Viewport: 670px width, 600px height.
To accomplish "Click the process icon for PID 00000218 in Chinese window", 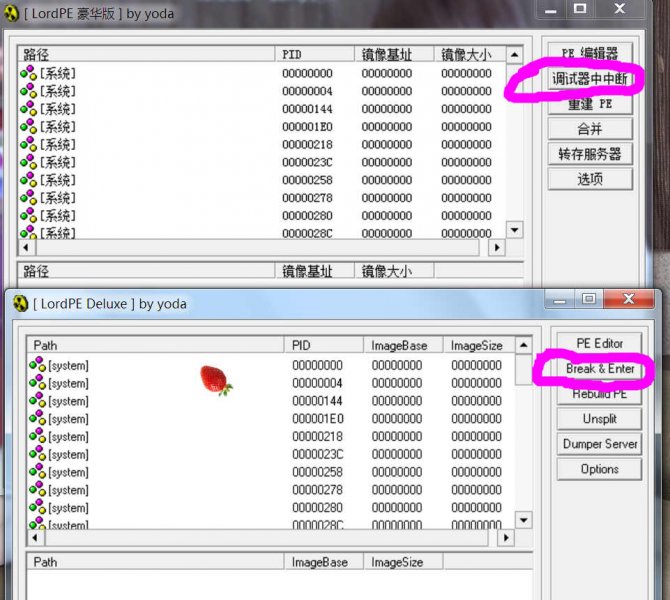I will (29, 144).
